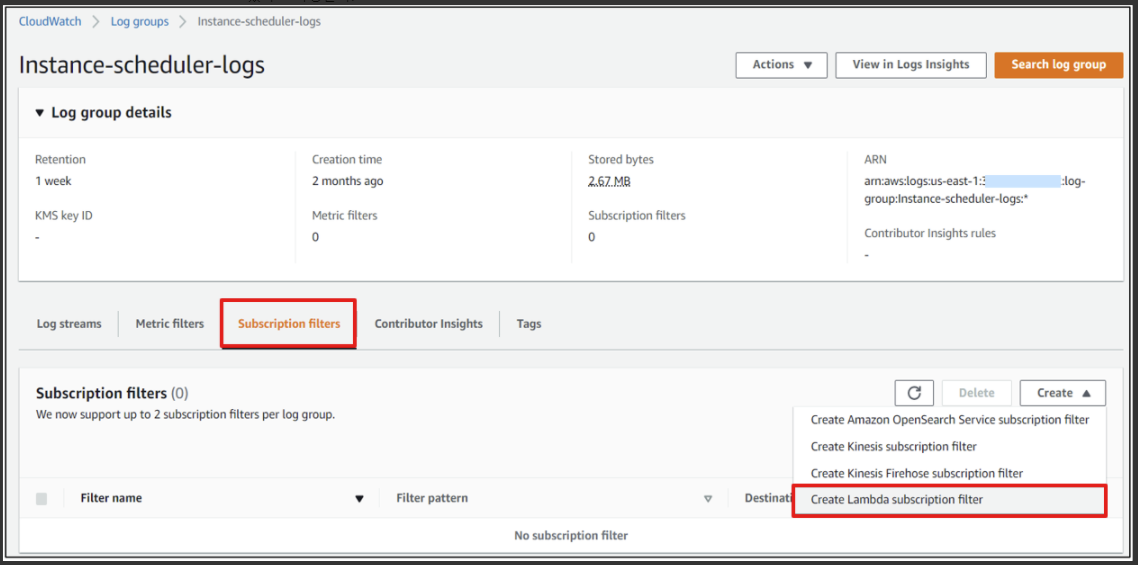Click the 2.67 MB stored bytes value

pos(610,182)
